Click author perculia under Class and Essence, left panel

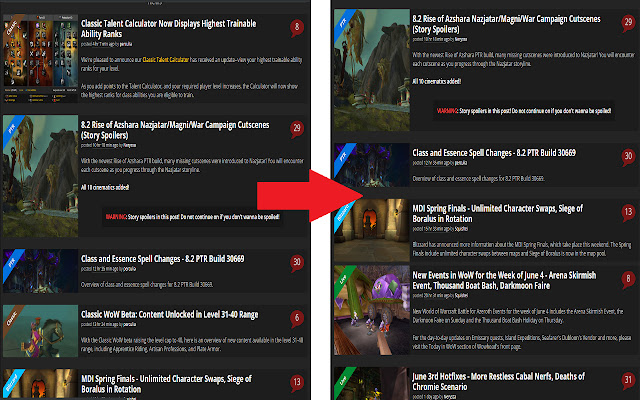click(x=129, y=269)
